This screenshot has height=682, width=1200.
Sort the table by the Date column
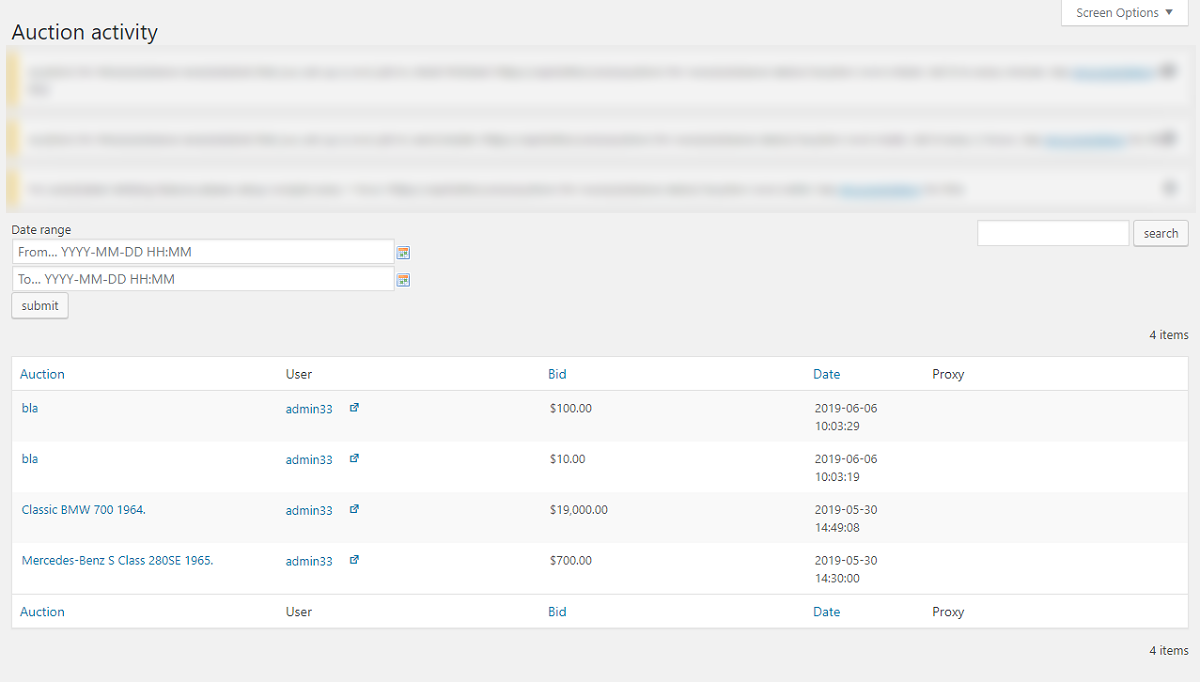(x=827, y=373)
